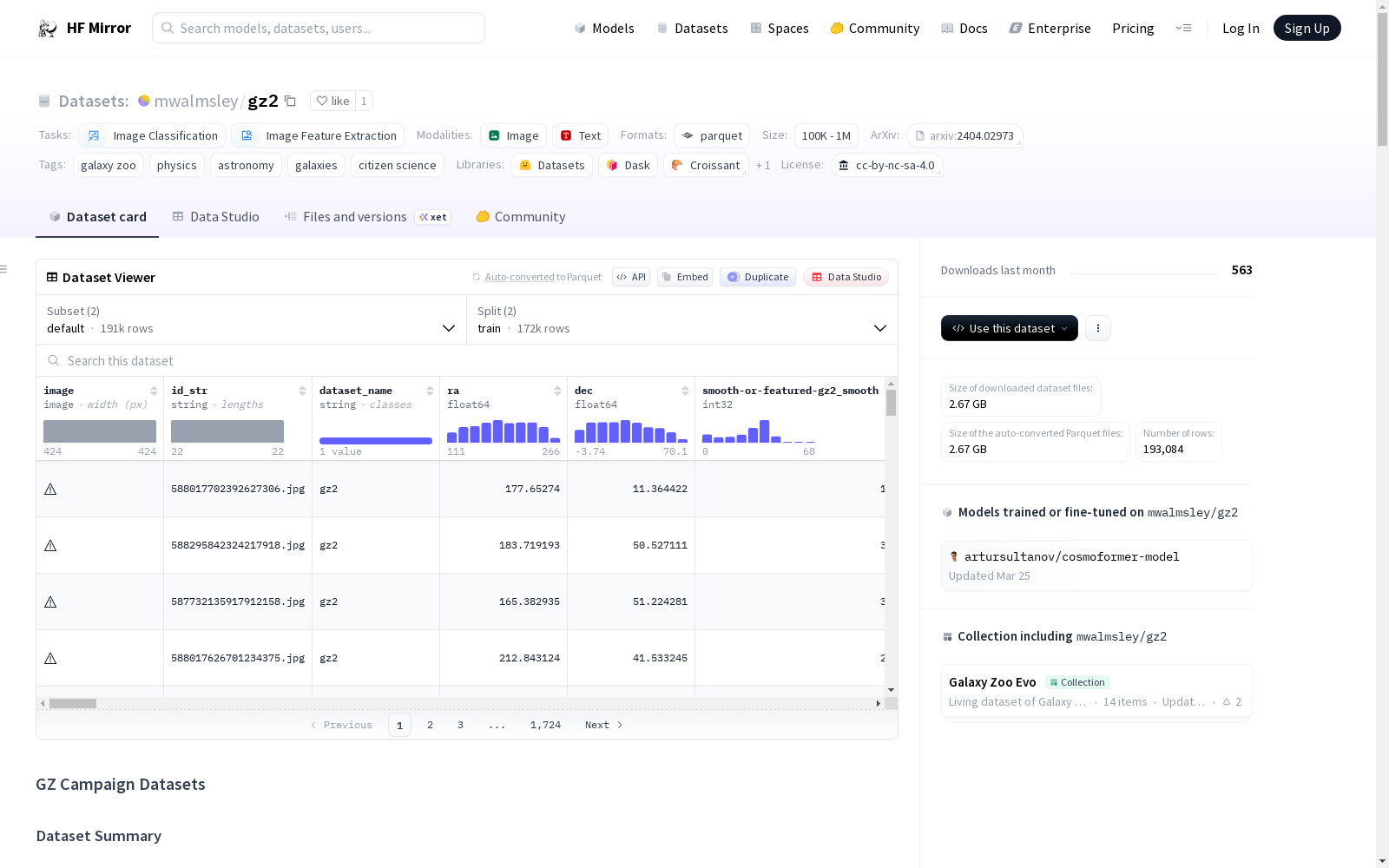Image resolution: width=1389 pixels, height=868 pixels.
Task: Click the table's horizontal scrollbar thumb
Action: (73, 703)
